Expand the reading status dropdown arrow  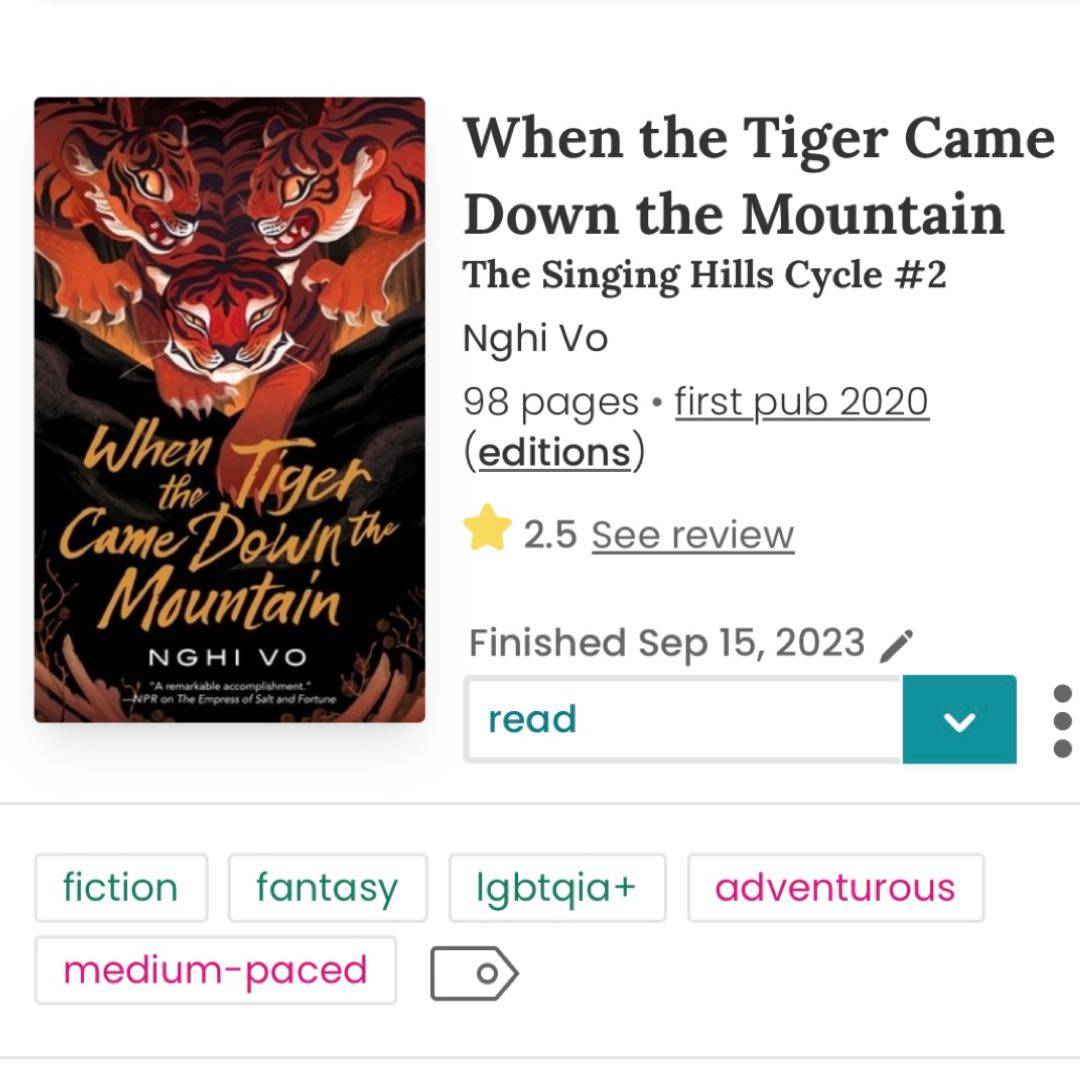click(x=959, y=720)
